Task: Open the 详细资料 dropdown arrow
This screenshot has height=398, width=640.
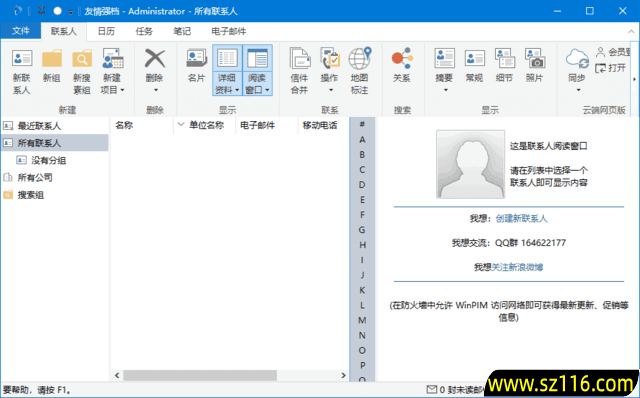Action: tap(237, 90)
